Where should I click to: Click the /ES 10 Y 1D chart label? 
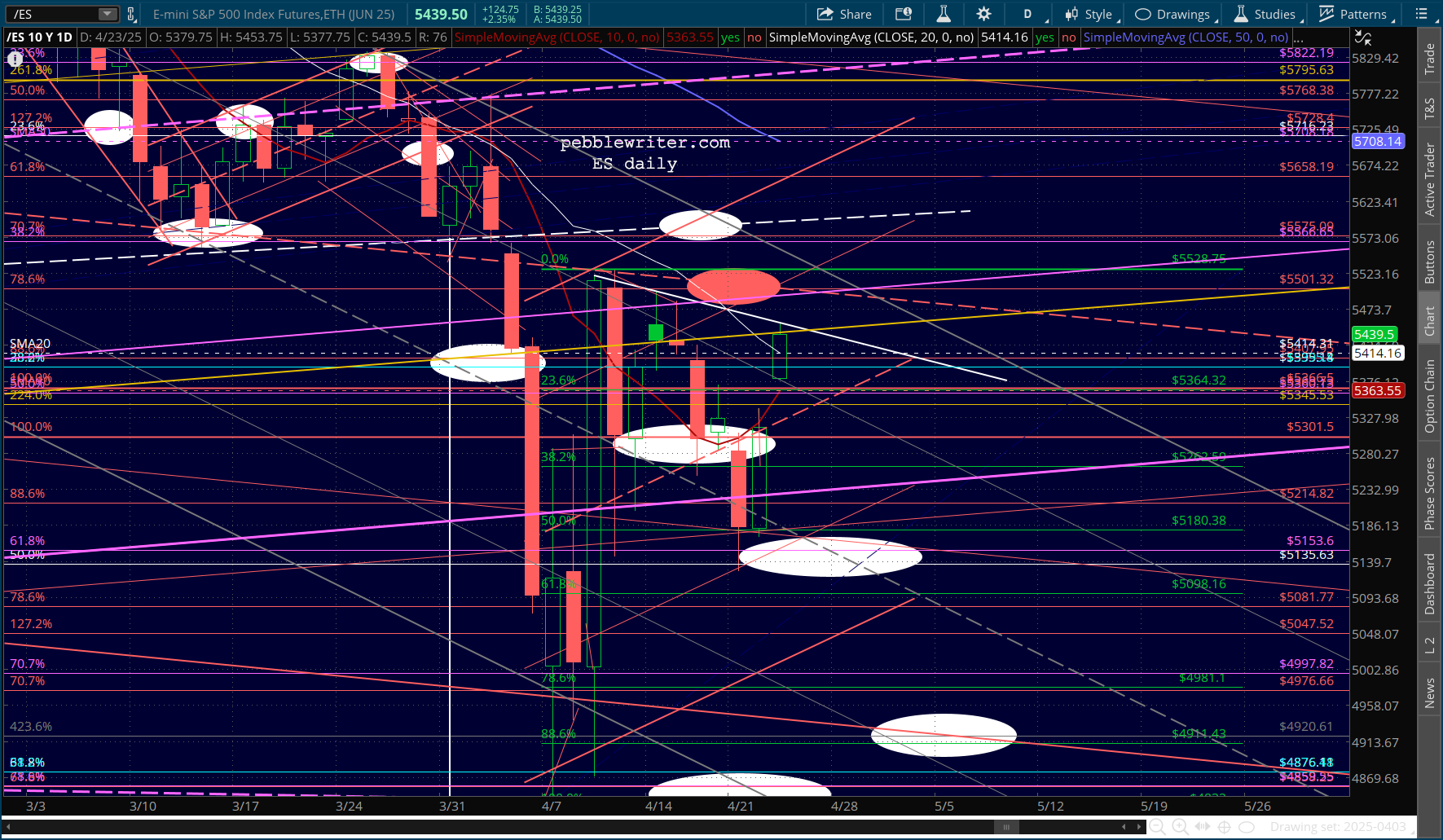pyautogui.click(x=39, y=37)
